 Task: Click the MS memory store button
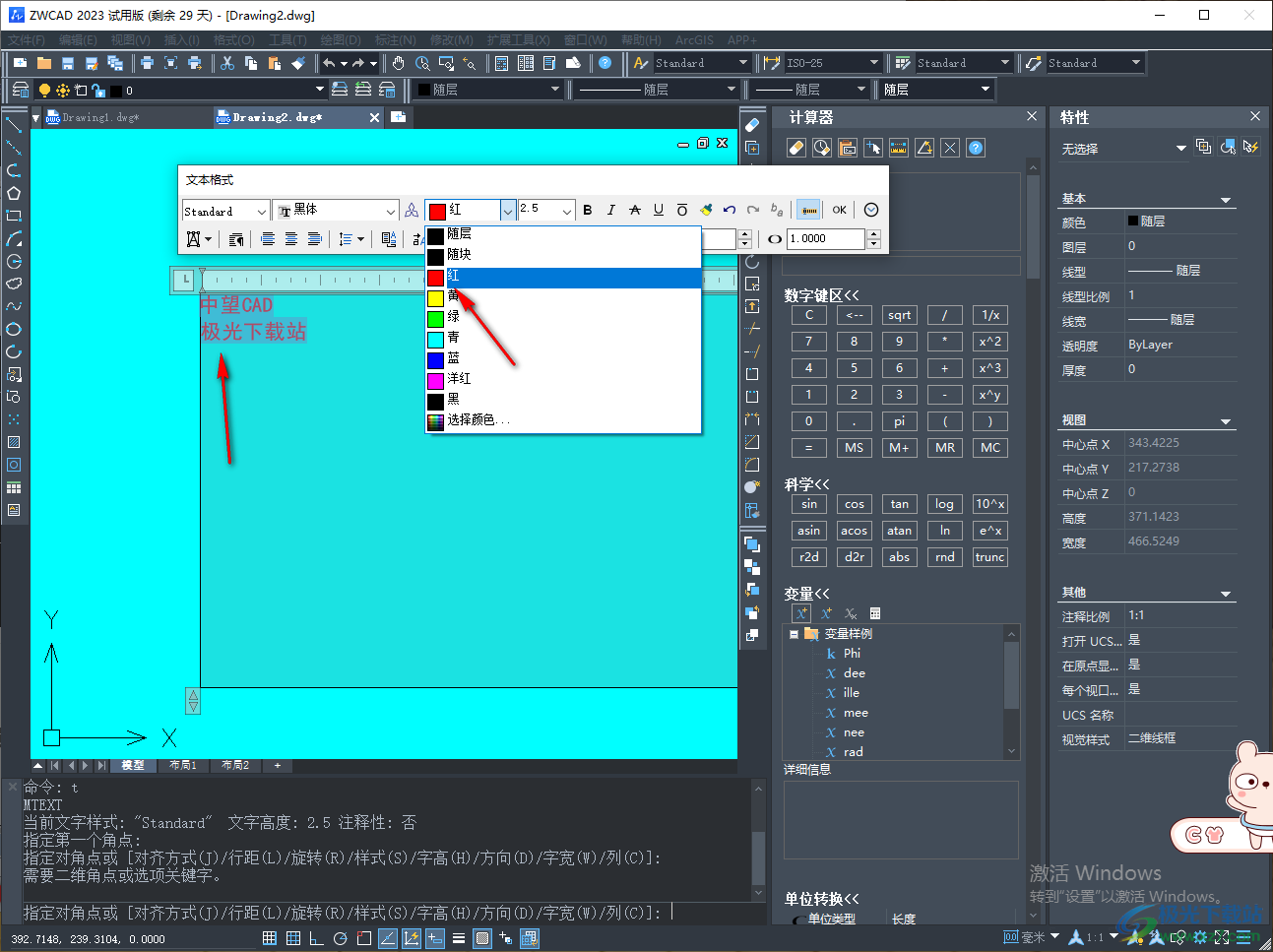click(855, 448)
